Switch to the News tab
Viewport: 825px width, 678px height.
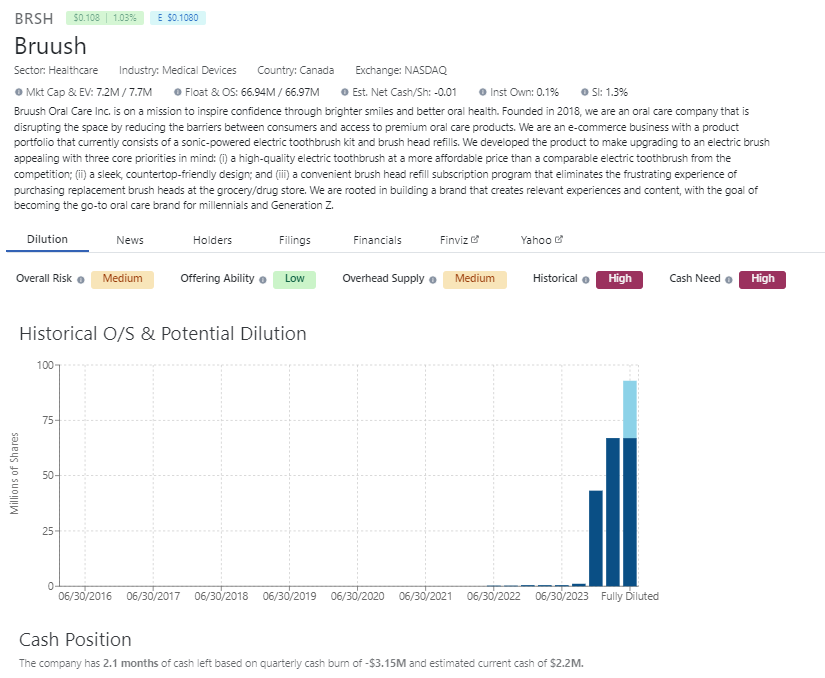pos(130,240)
